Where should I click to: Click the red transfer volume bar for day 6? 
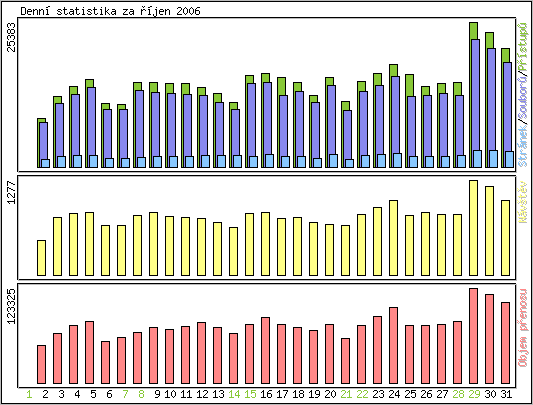[x=106, y=362]
